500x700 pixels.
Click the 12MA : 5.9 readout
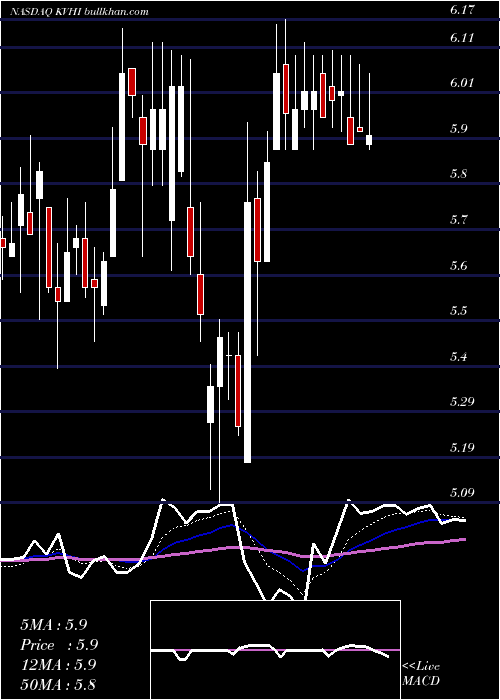(58, 665)
